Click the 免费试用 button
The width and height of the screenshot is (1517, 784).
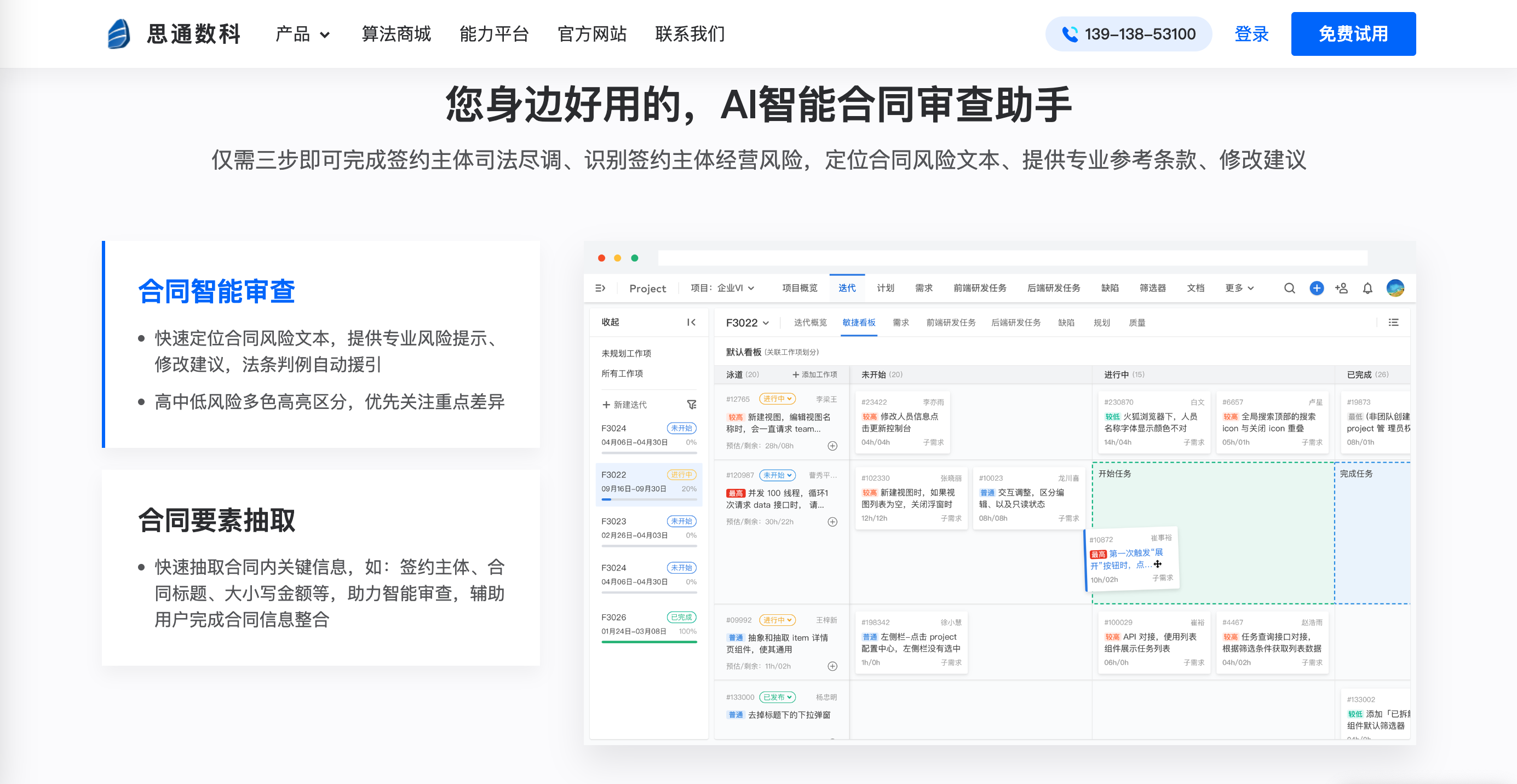pyautogui.click(x=1353, y=34)
